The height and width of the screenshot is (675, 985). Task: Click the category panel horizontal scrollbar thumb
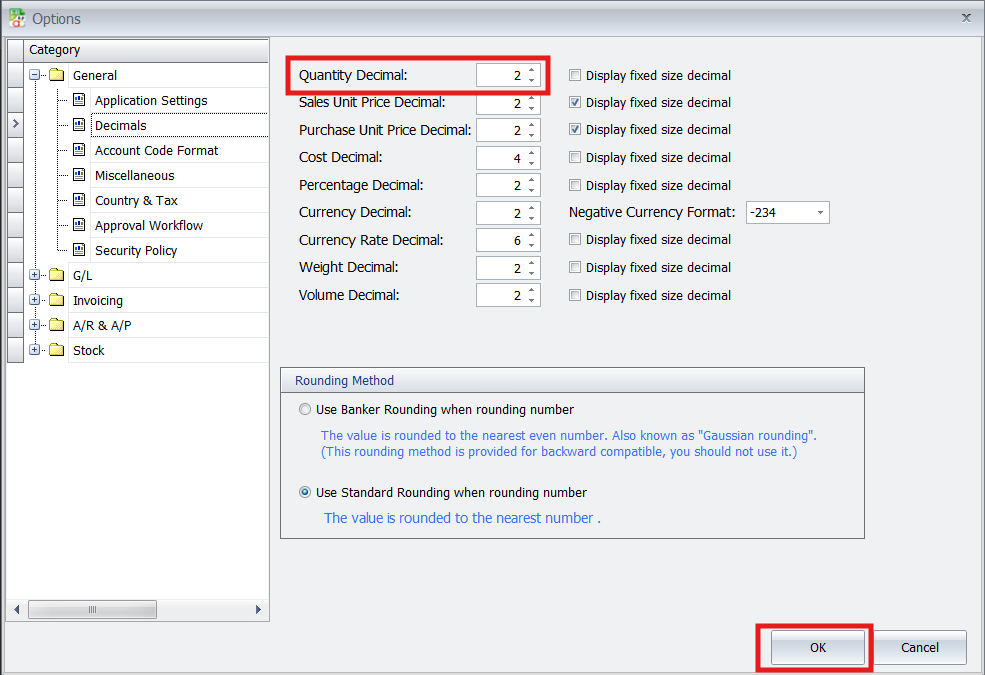[x=92, y=609]
